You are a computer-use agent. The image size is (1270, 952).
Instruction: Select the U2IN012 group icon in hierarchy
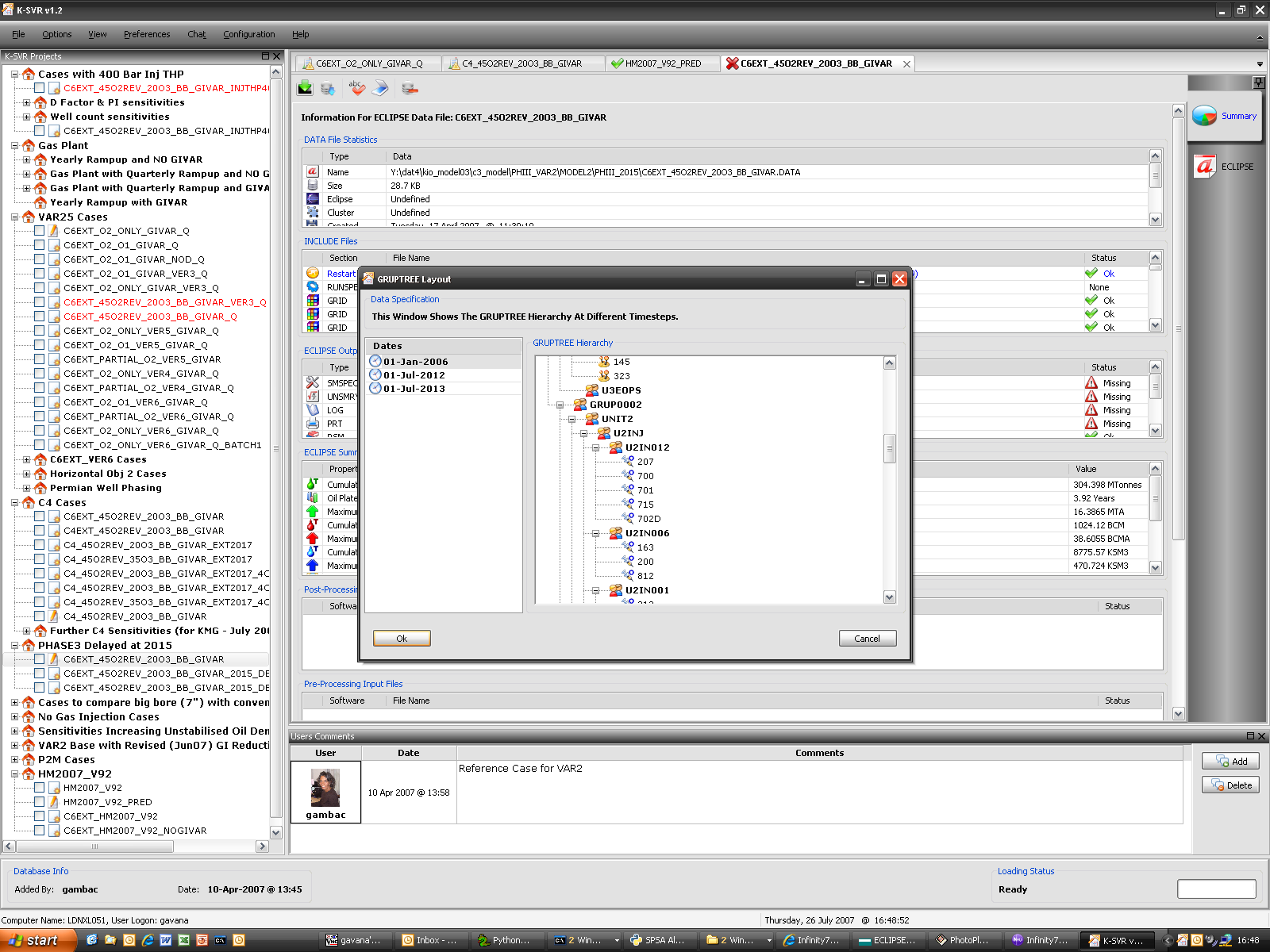click(x=615, y=447)
